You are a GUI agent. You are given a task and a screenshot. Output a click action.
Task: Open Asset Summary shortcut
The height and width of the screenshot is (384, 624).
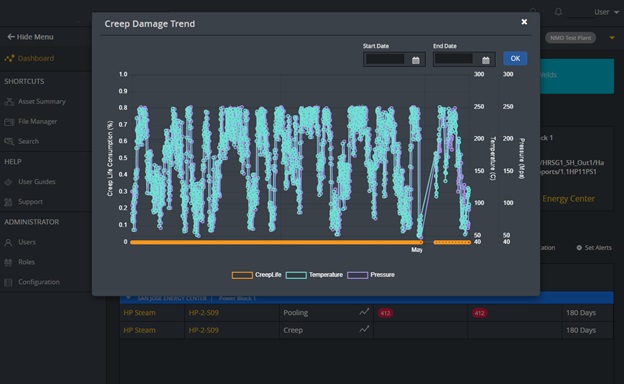point(42,101)
